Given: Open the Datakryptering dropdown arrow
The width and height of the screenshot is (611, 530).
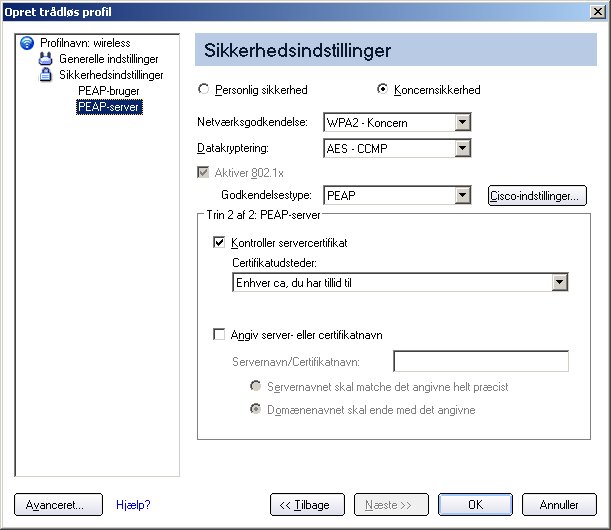Looking at the screenshot, I should [462, 148].
